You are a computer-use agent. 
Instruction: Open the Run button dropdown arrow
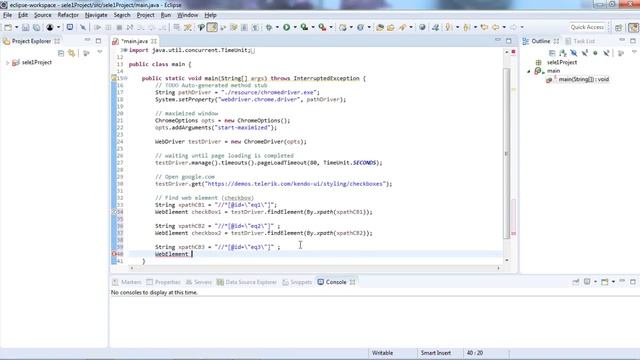(x=295, y=27)
